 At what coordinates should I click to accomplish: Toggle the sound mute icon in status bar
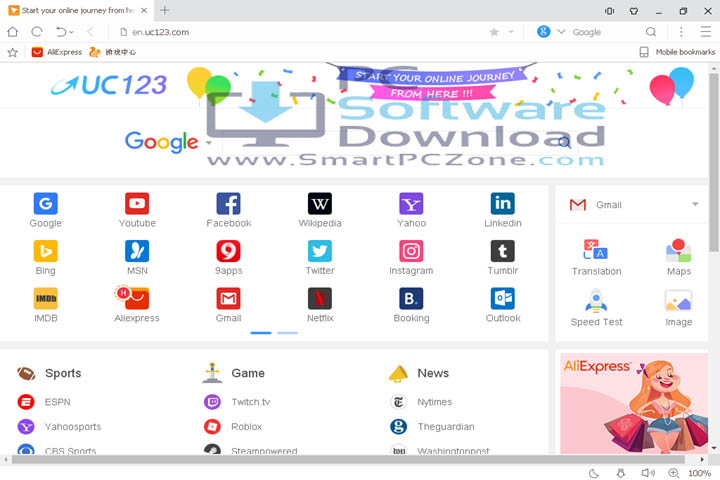648,473
